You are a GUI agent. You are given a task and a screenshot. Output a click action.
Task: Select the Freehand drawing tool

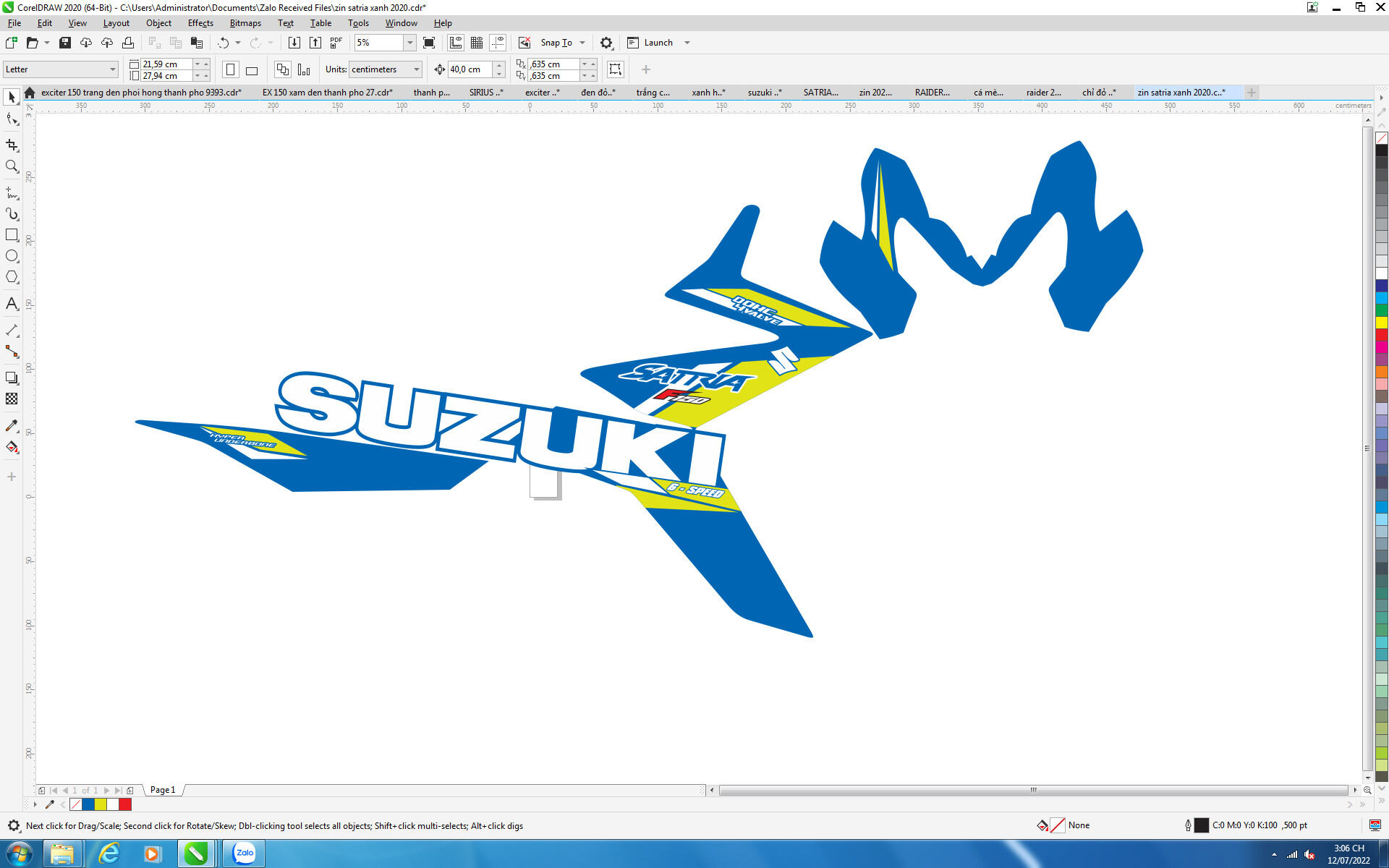point(12,193)
